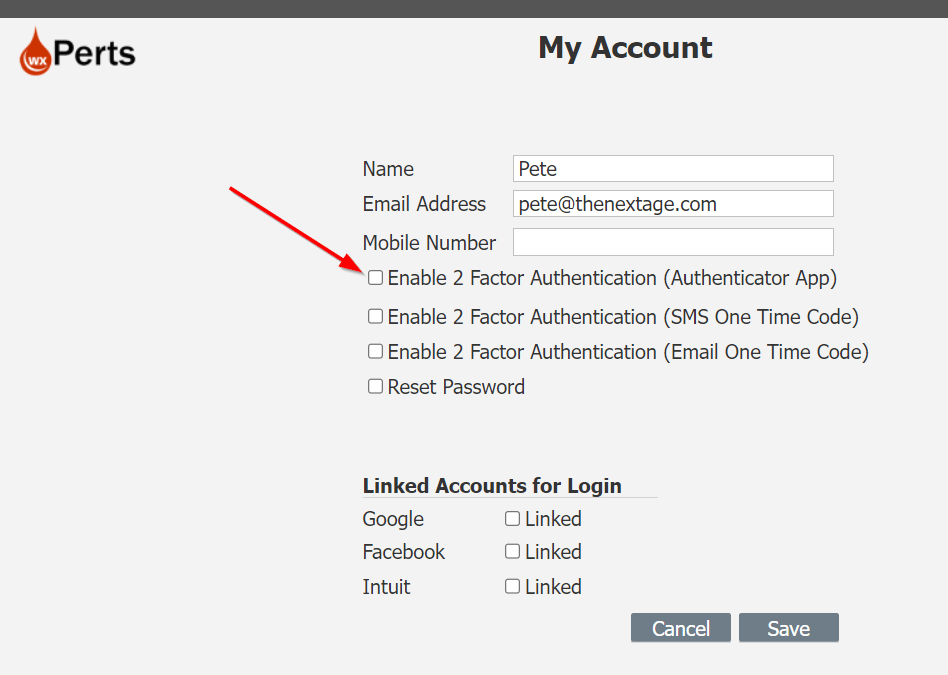948x675 pixels.
Task: Tick the SMS One Time Code checkbox
Action: coord(375,316)
